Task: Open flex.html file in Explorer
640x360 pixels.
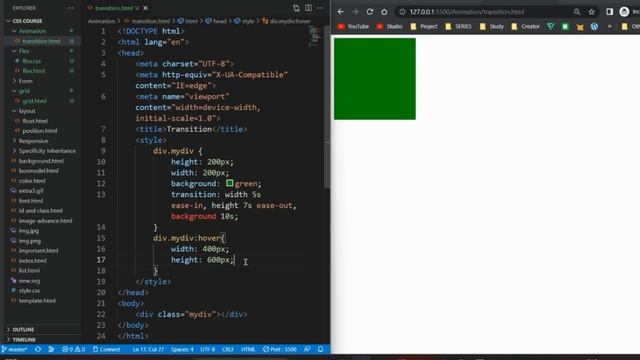Action: 34,71
